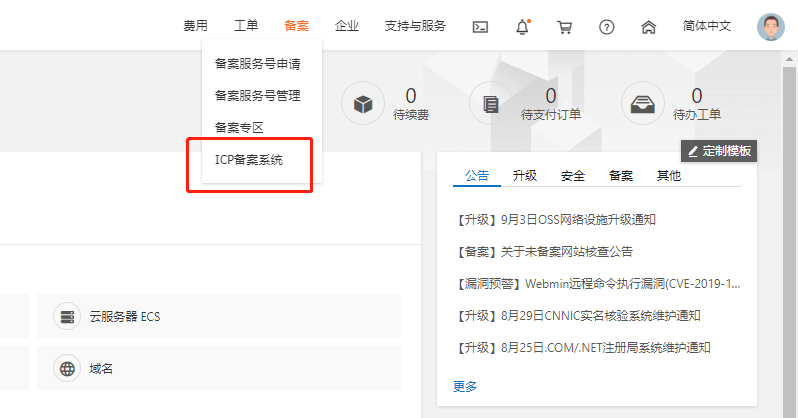Switch to the 其他 tab

coord(668,176)
